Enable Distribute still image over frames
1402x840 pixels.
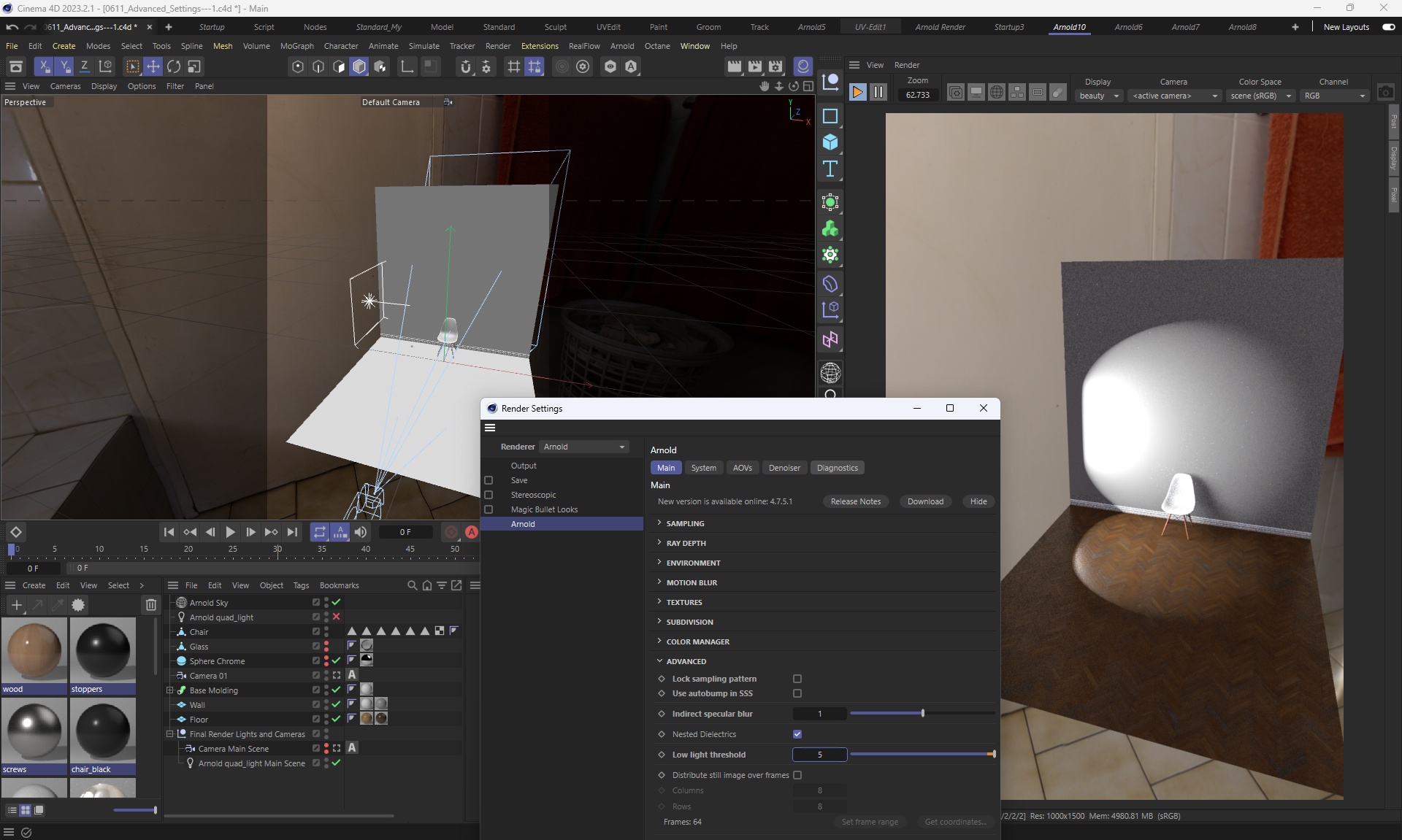pyautogui.click(x=797, y=775)
